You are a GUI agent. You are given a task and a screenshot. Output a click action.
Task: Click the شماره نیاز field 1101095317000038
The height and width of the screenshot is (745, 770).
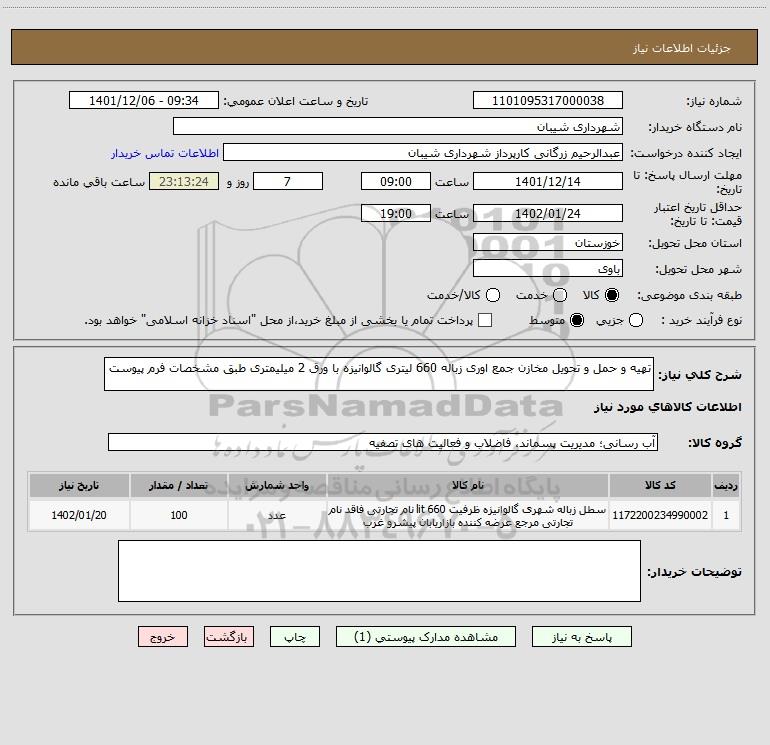pyautogui.click(x=548, y=100)
